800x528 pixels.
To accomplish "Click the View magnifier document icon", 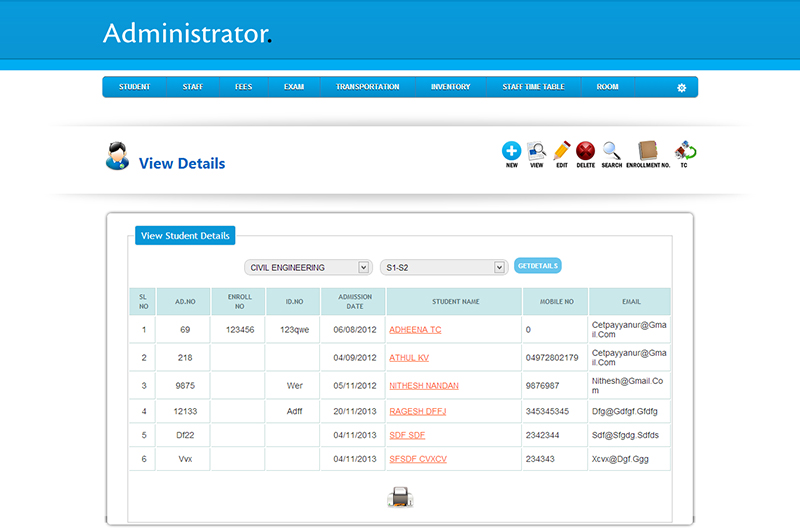I will [536, 151].
